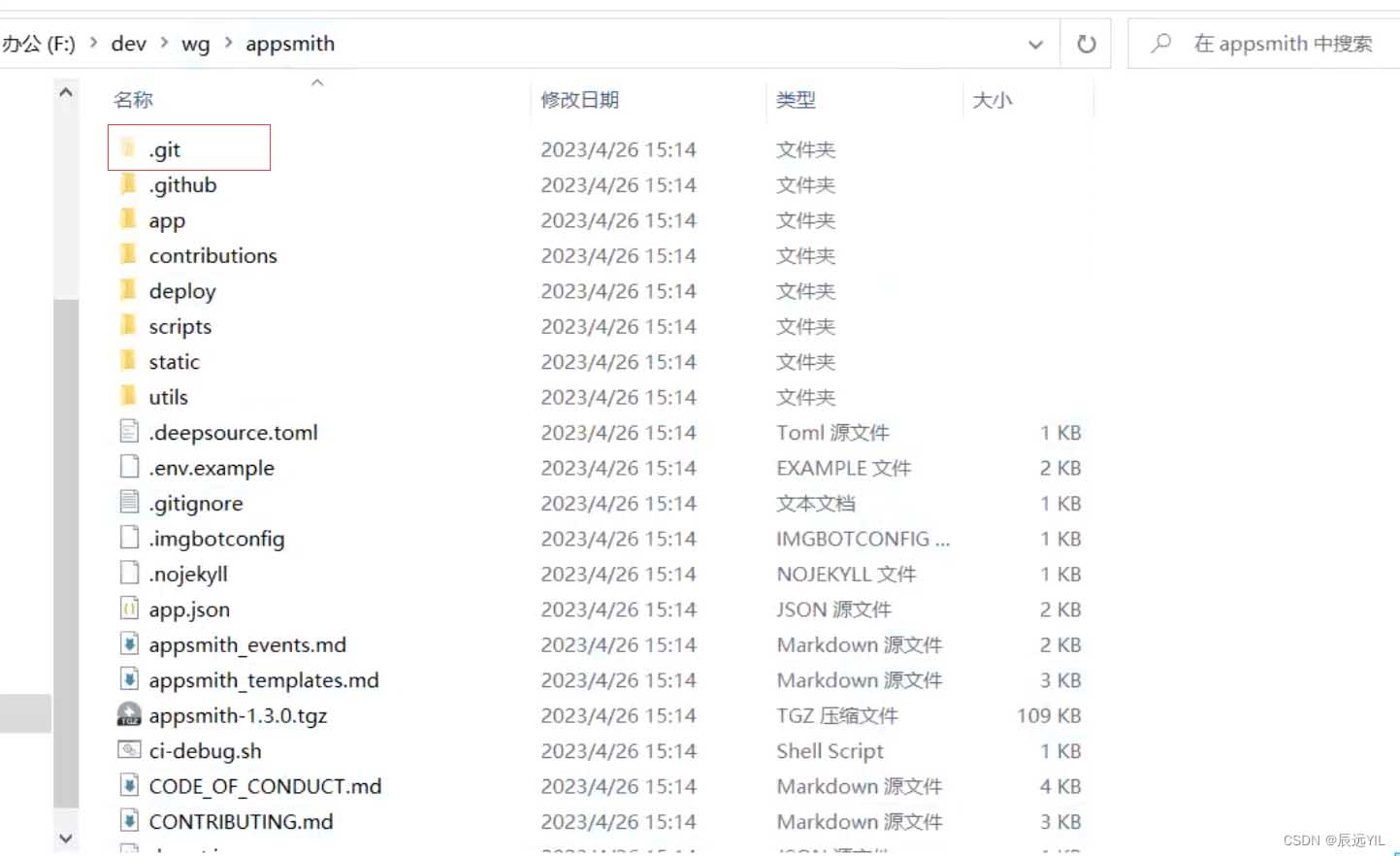Click the appsmith breadcrumb segment
Screen dimensions: 1400x856
[290, 44]
